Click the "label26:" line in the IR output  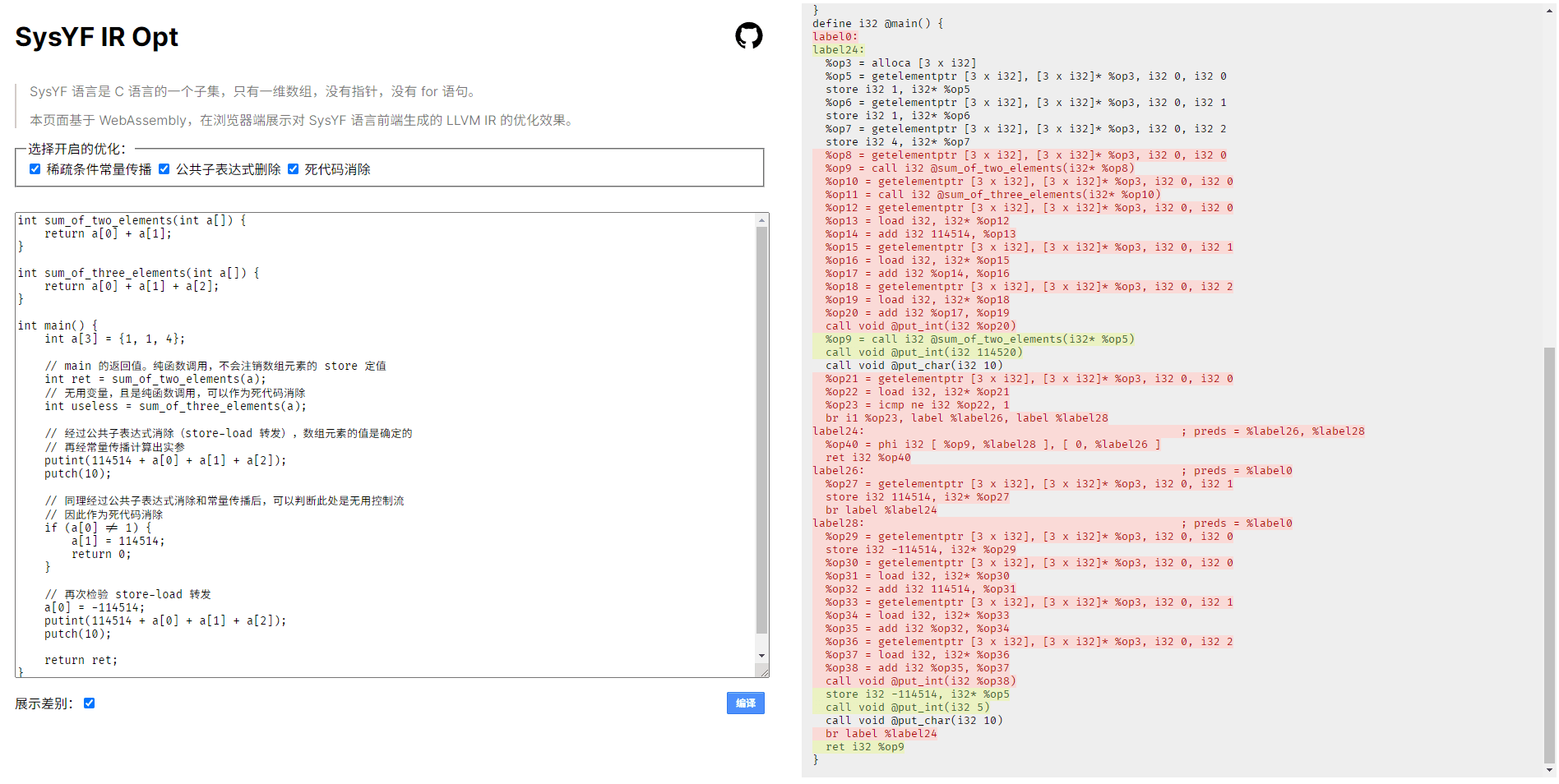(x=838, y=471)
